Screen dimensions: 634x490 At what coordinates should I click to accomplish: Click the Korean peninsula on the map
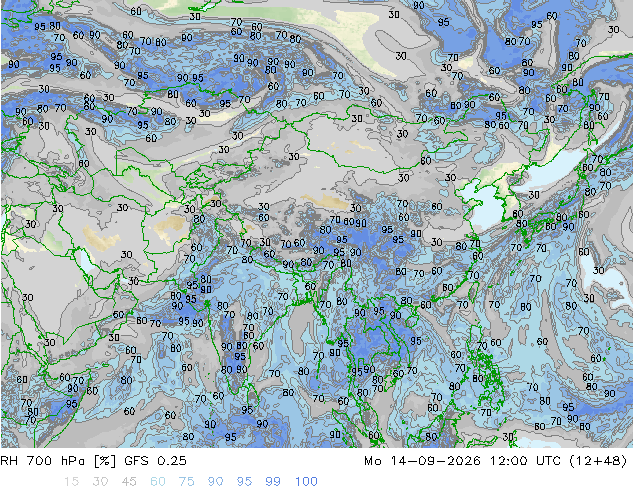(512, 201)
